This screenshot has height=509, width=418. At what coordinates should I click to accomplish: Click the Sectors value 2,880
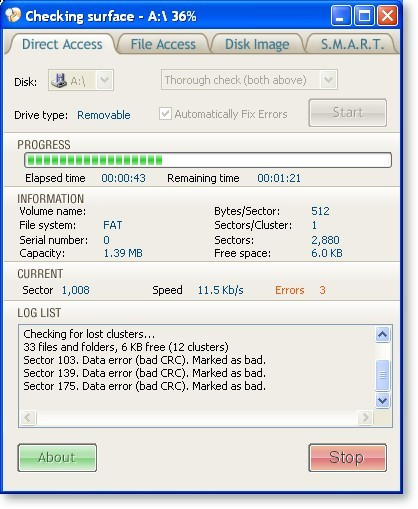pyautogui.click(x=325, y=240)
